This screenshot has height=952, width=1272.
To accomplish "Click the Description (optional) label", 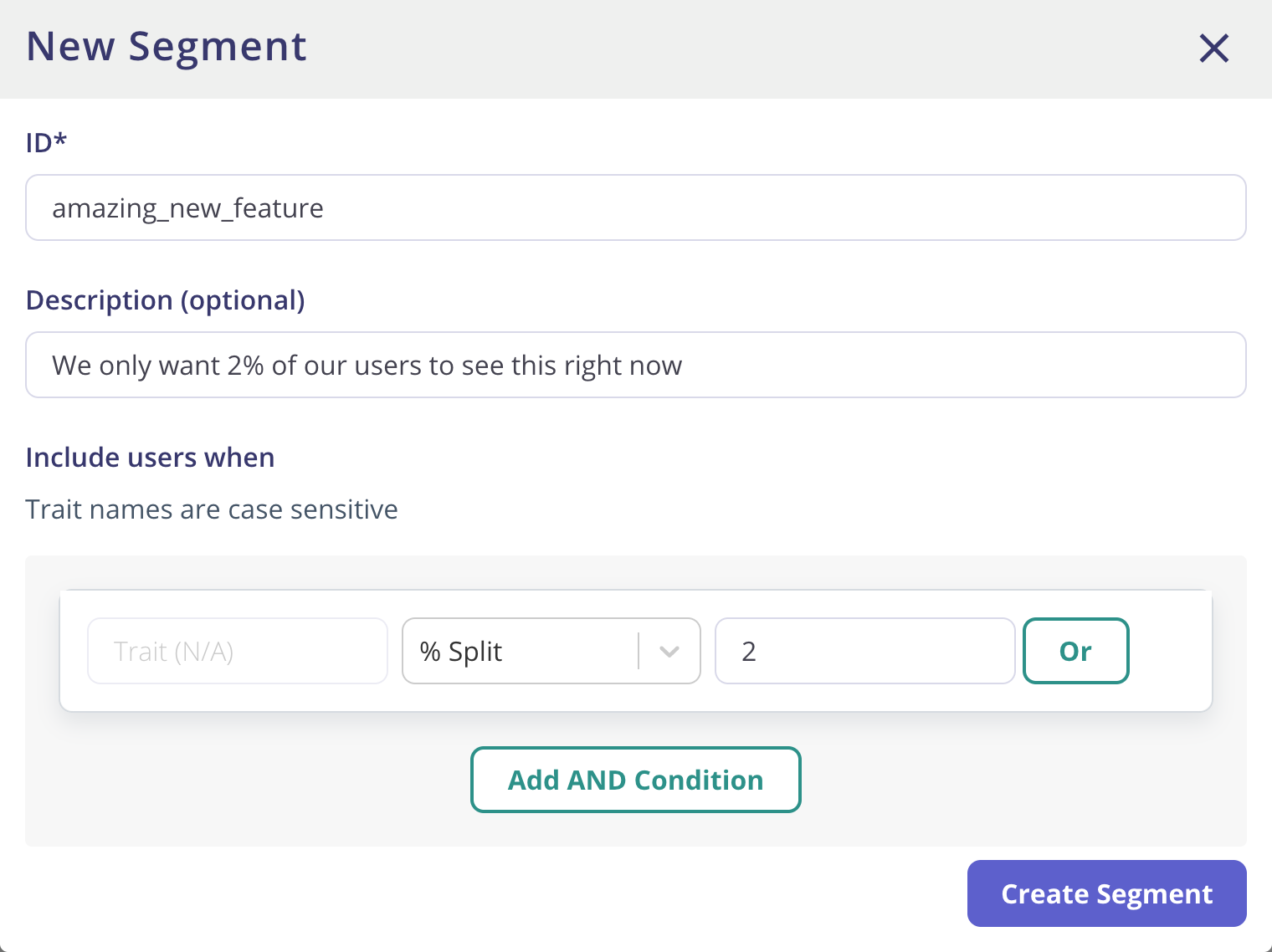I will click(166, 300).
